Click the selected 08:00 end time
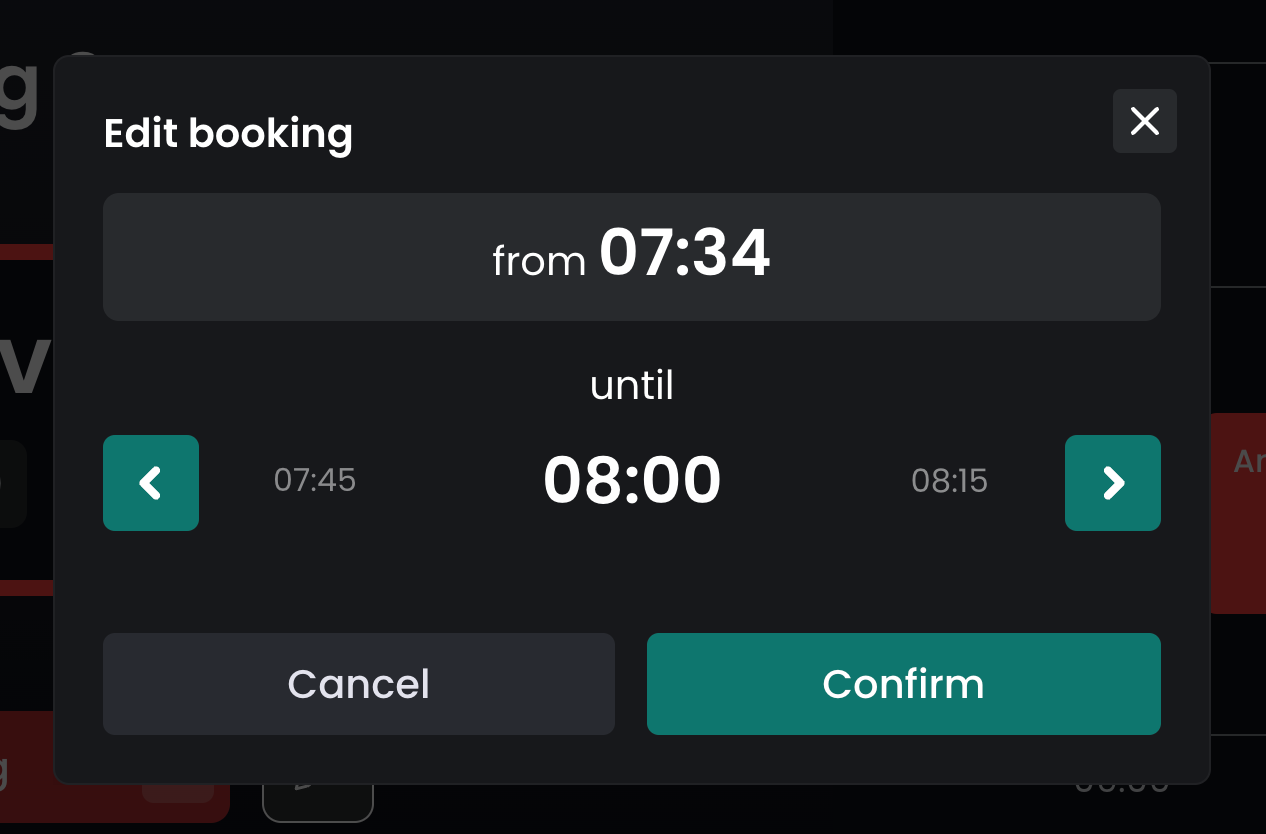 pos(632,481)
